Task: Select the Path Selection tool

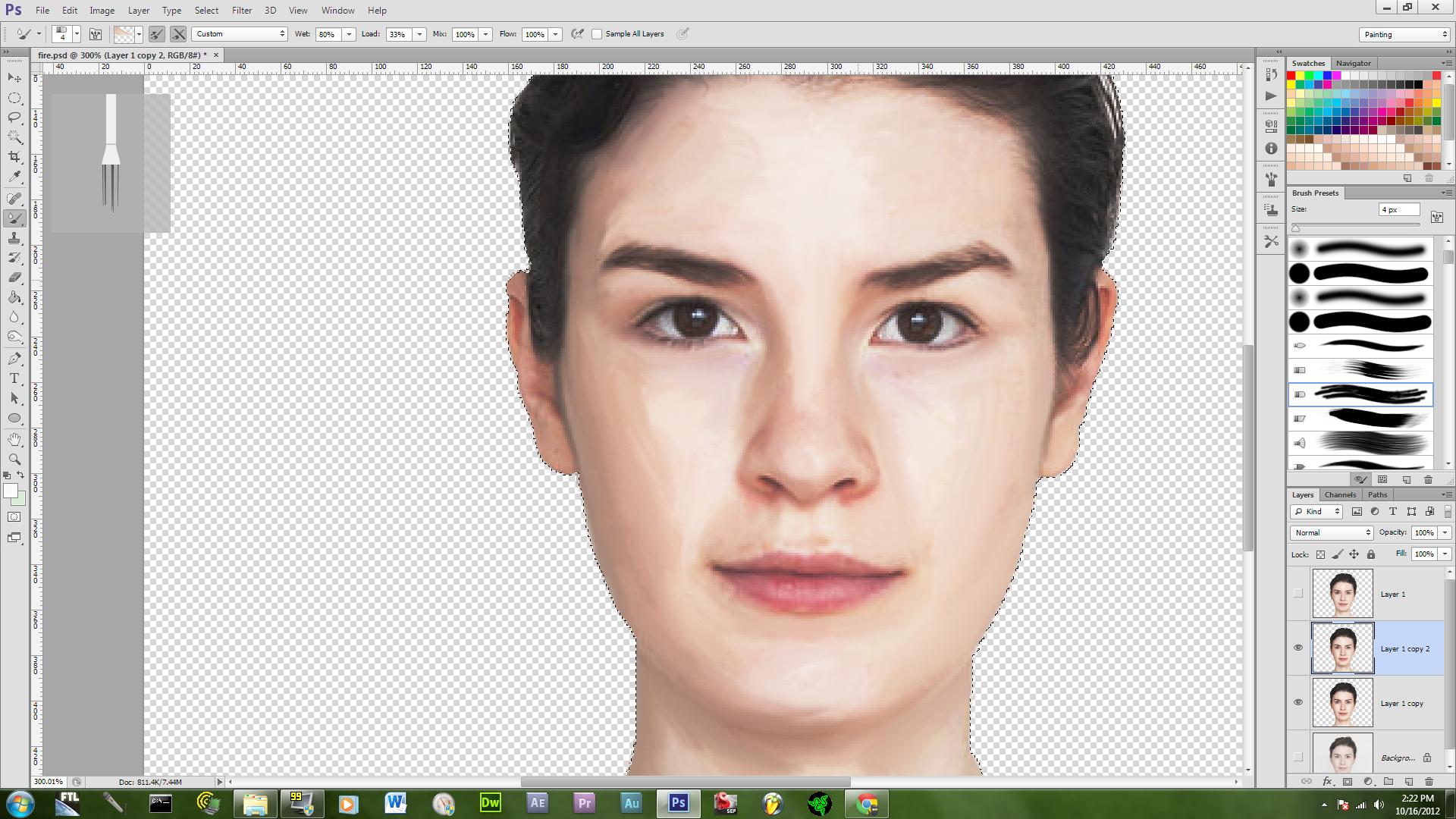Action: point(14,398)
